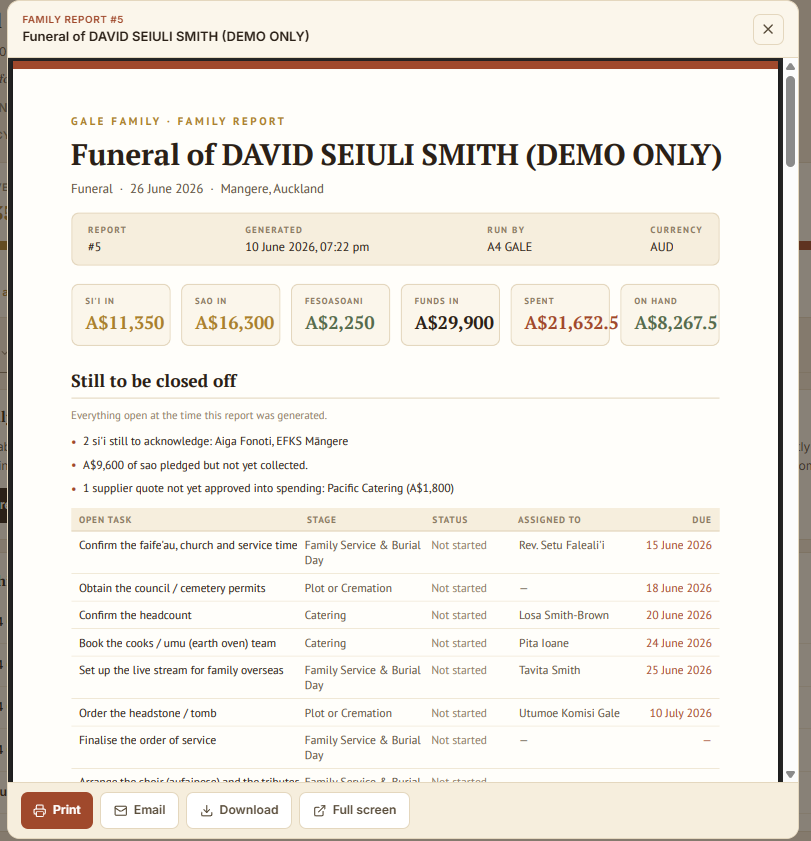Click task 'Obtain the council / cemetery permits'
The height and width of the screenshot is (841, 811).
tap(172, 588)
